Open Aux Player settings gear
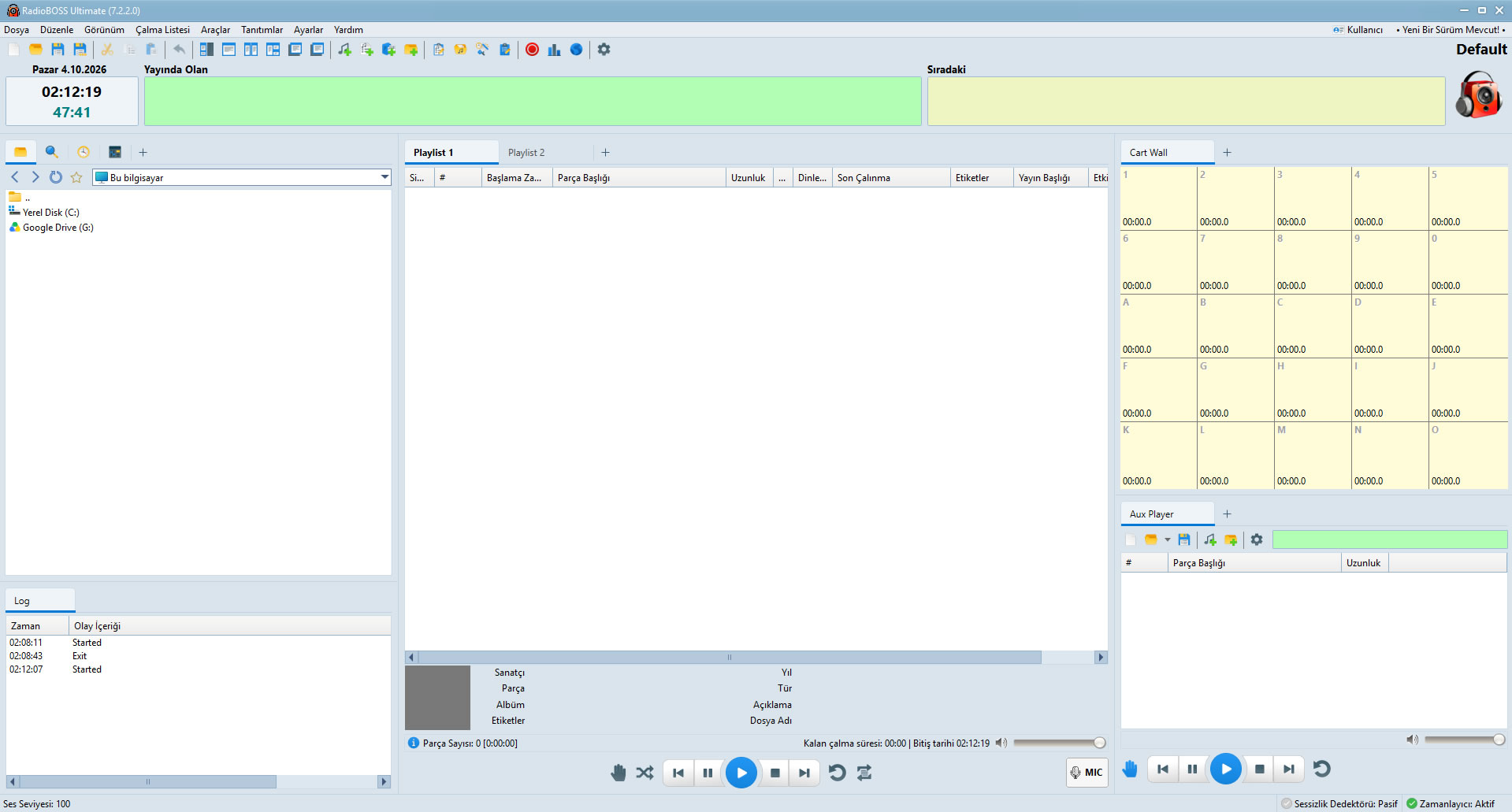Viewport: 1512px width, 812px height. [x=1257, y=539]
